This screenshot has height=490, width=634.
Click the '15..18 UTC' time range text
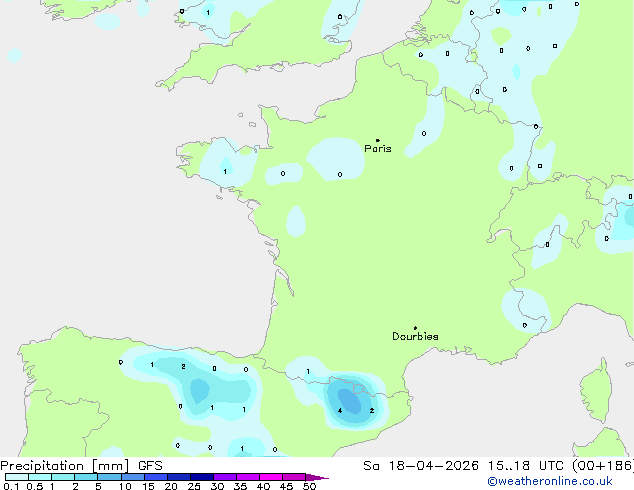[x=525, y=466]
